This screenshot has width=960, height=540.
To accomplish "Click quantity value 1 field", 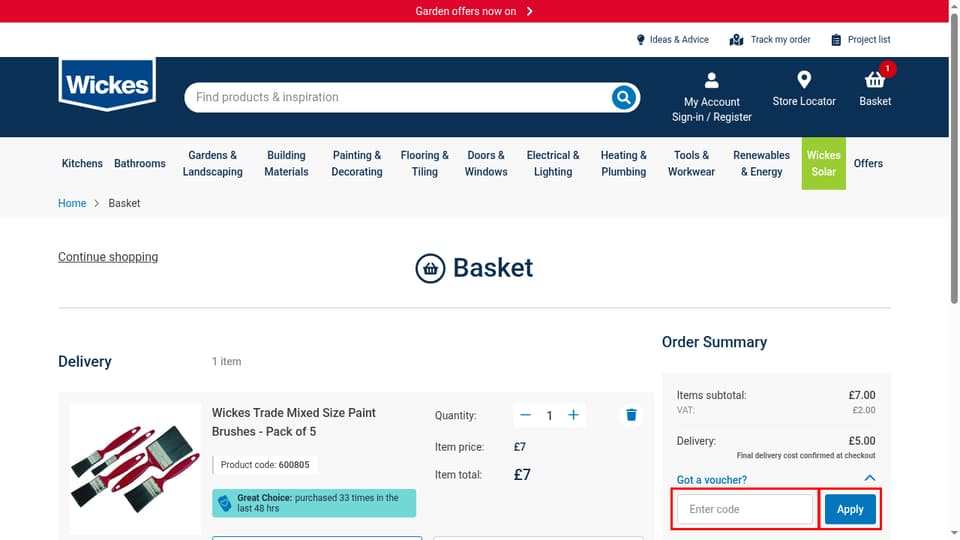I will click(x=549, y=416).
